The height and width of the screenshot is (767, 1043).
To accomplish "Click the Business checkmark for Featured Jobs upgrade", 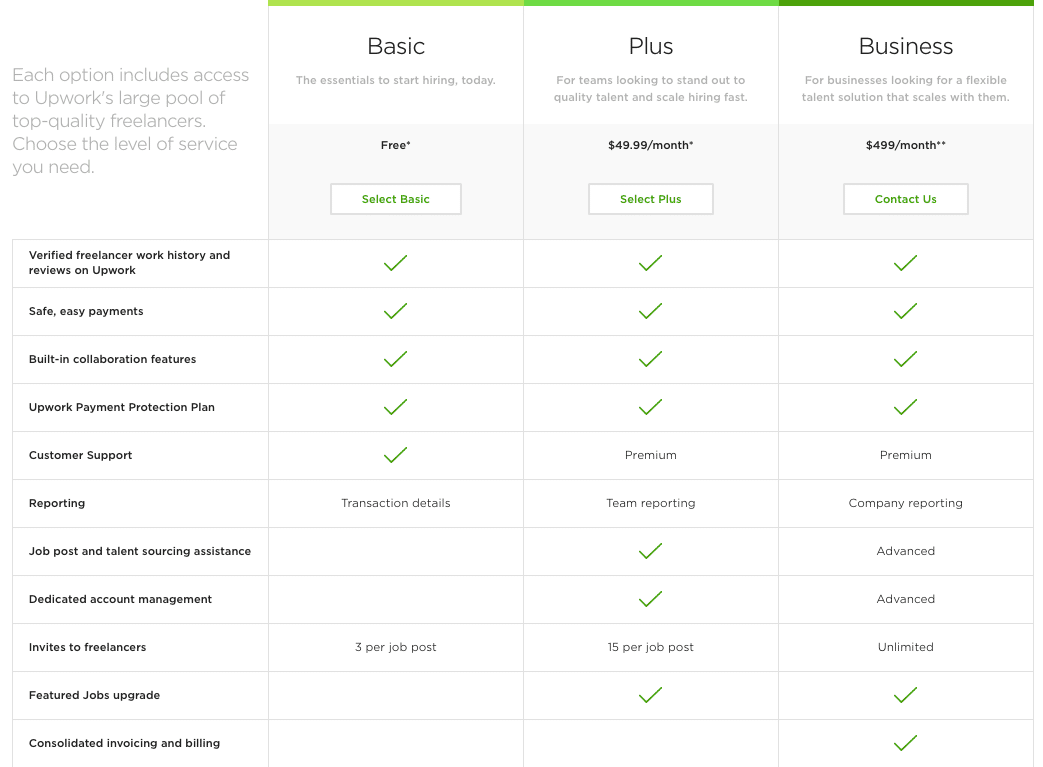I will [x=905, y=694].
